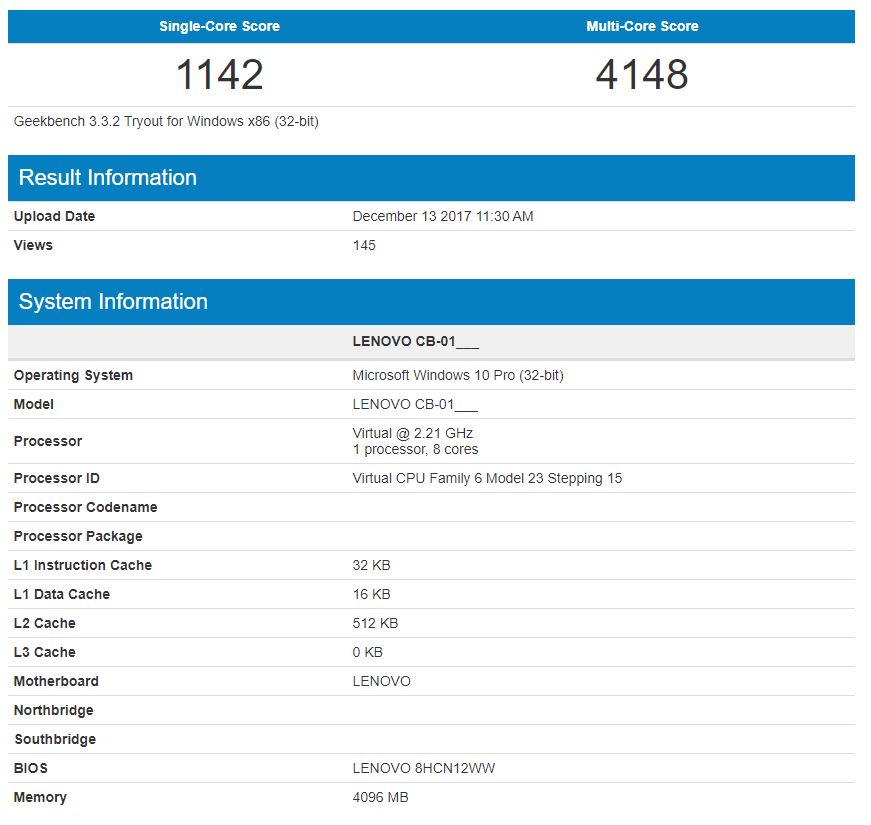Click the Processor Package label
871x825 pixels.
point(78,536)
